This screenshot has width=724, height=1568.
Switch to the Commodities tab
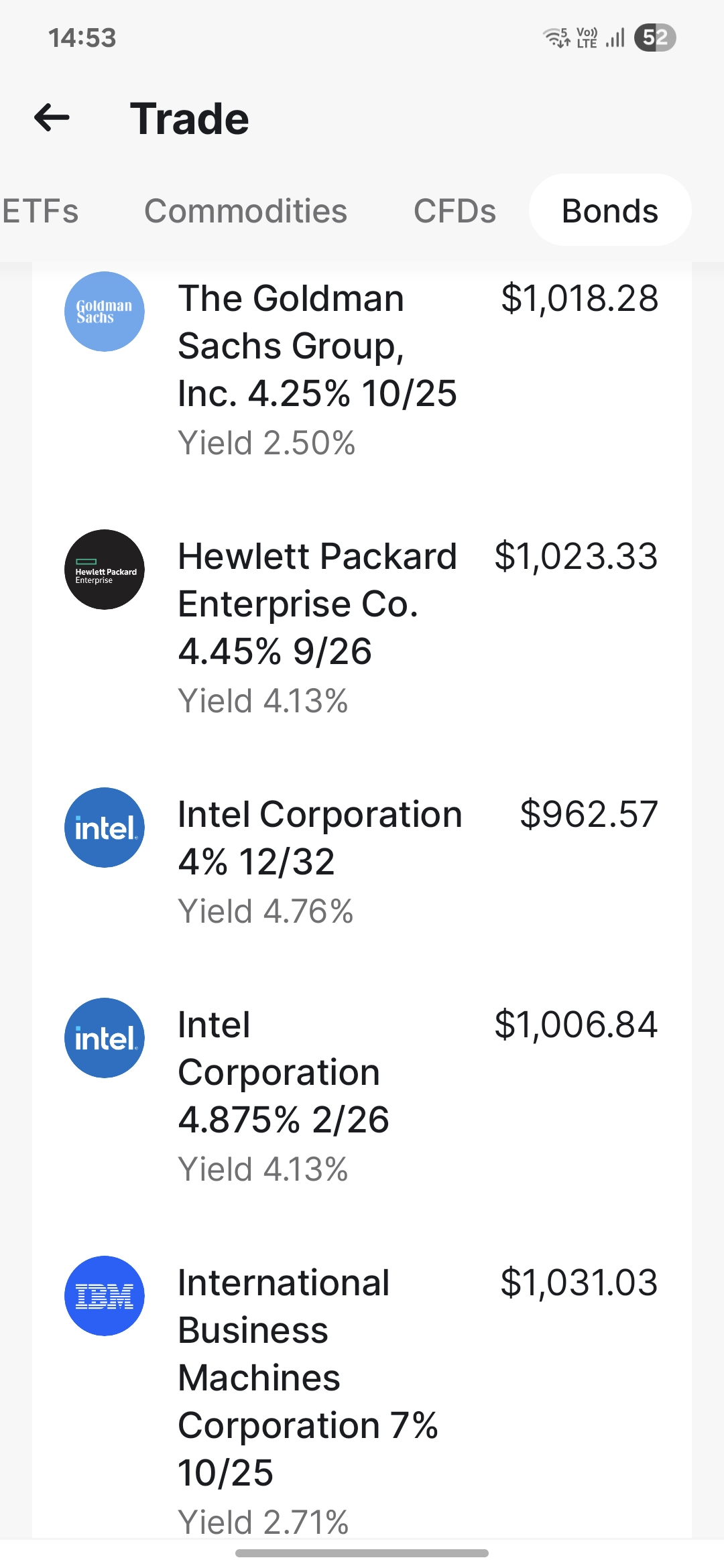245,210
